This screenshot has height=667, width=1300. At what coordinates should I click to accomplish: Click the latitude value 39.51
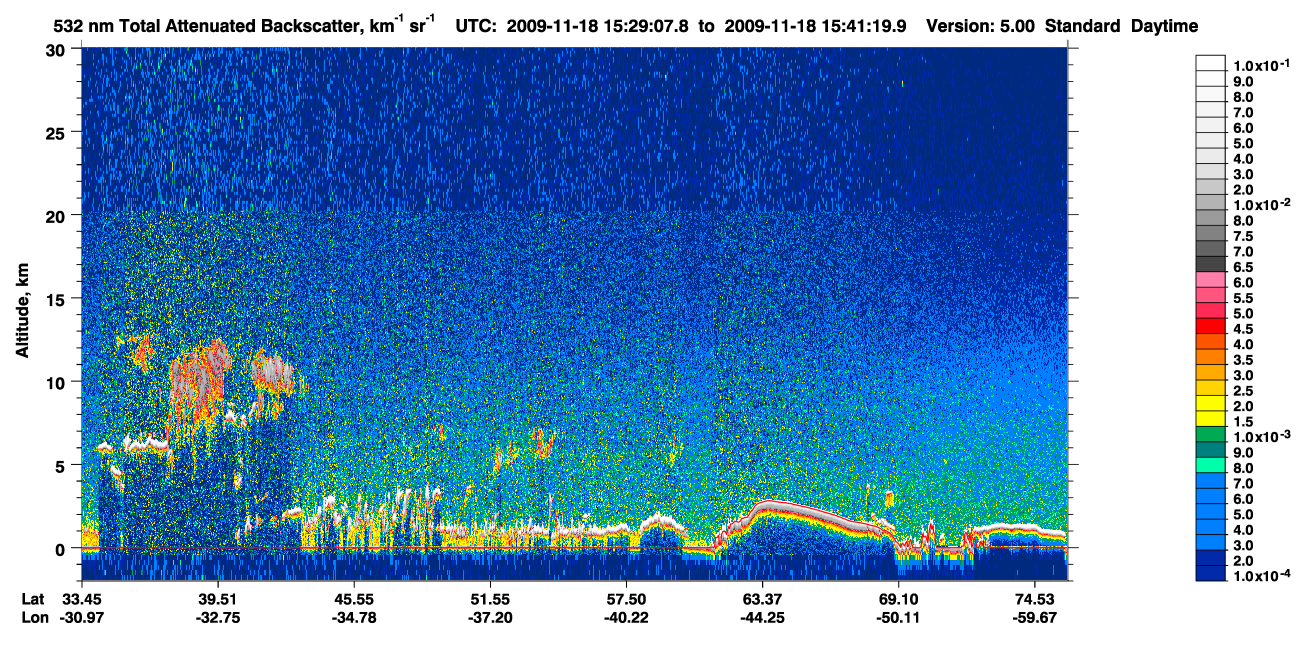click(217, 599)
